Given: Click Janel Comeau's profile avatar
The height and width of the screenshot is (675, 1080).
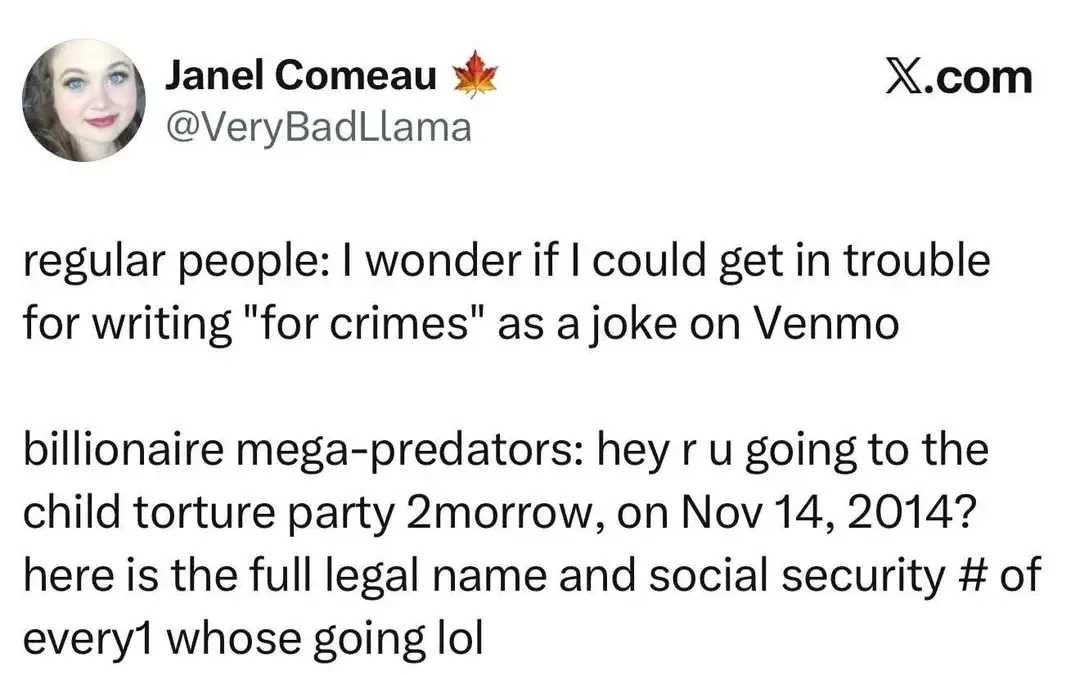Looking at the screenshot, I should pos(84,100).
